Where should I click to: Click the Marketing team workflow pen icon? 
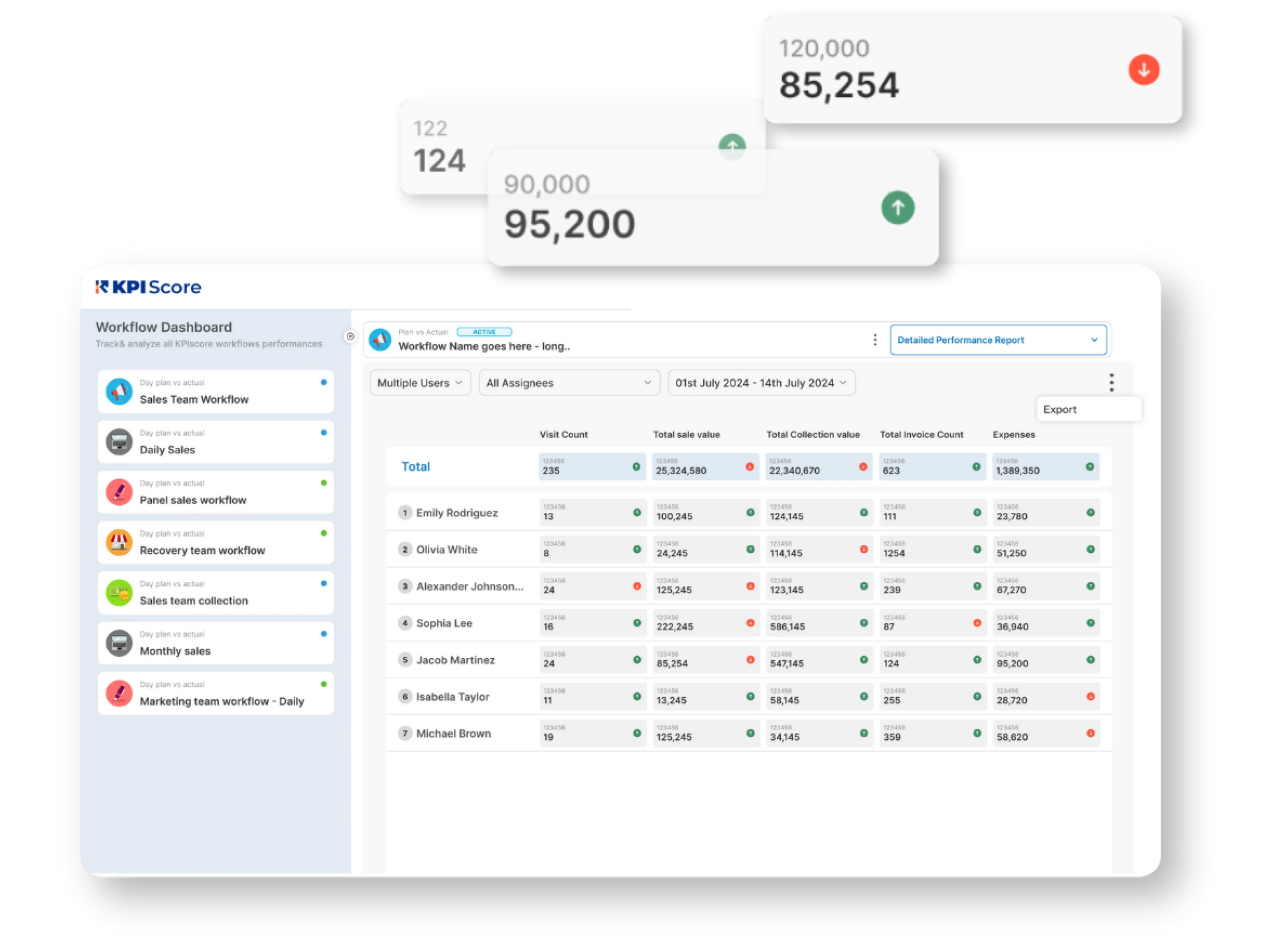click(x=119, y=693)
